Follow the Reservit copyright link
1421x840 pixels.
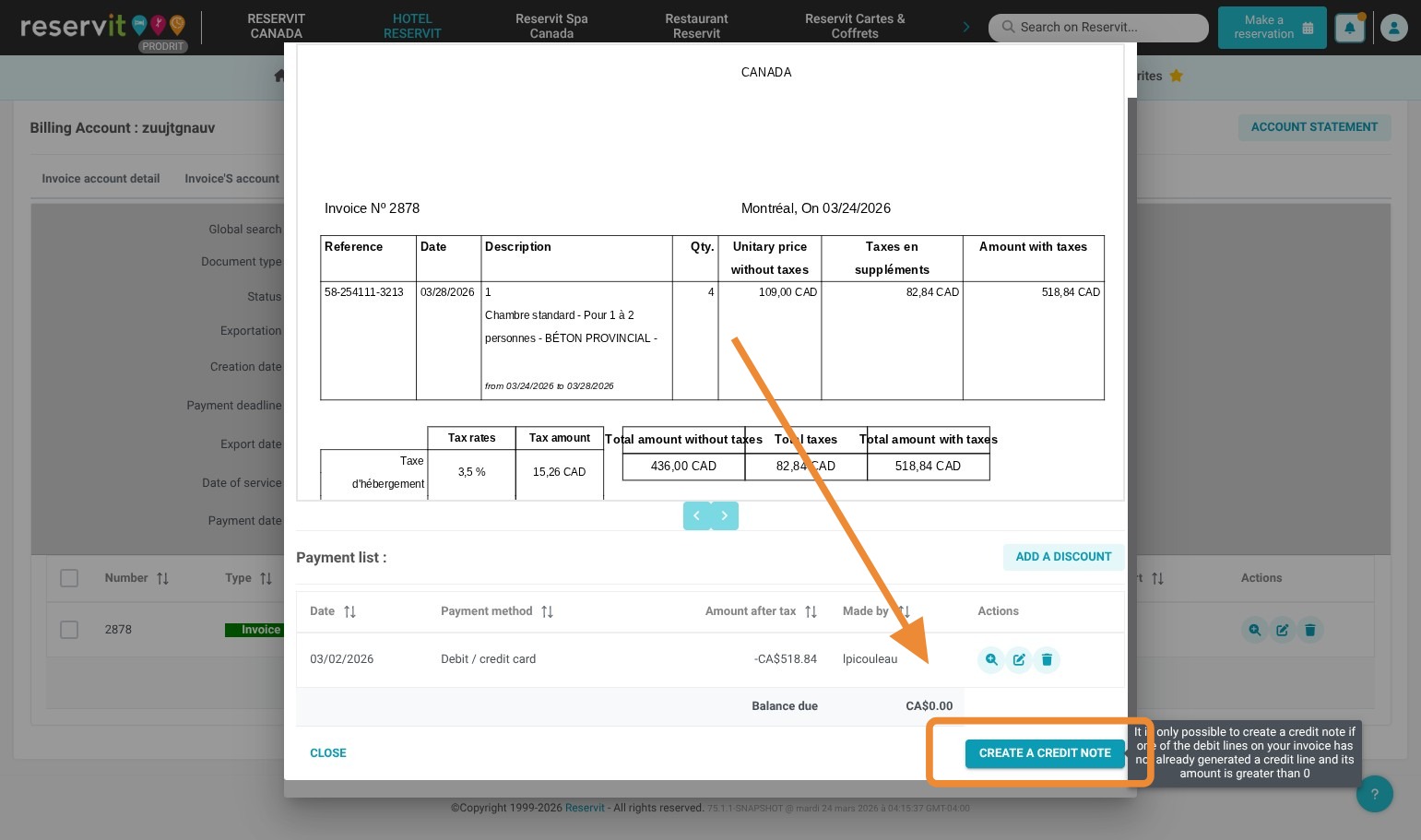point(585,808)
